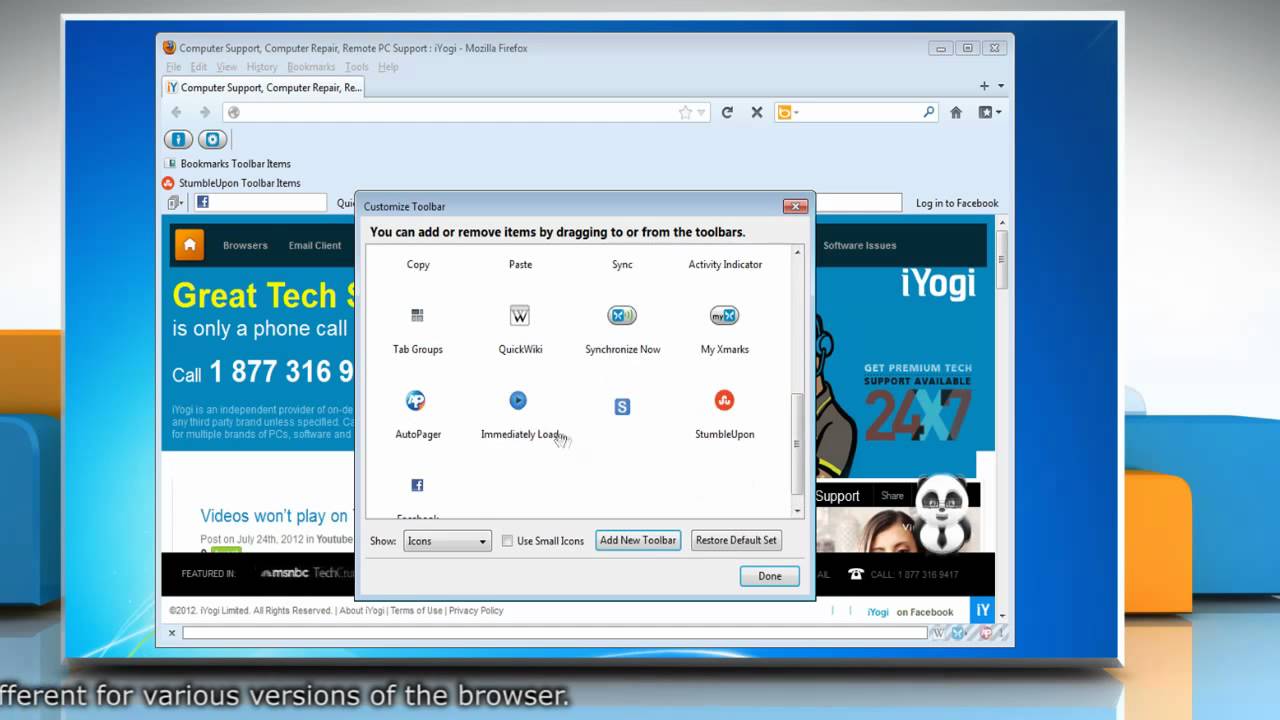Click the Facebook icon in the StumbleUpon toolbar field
1280x720 pixels.
[x=203, y=203]
